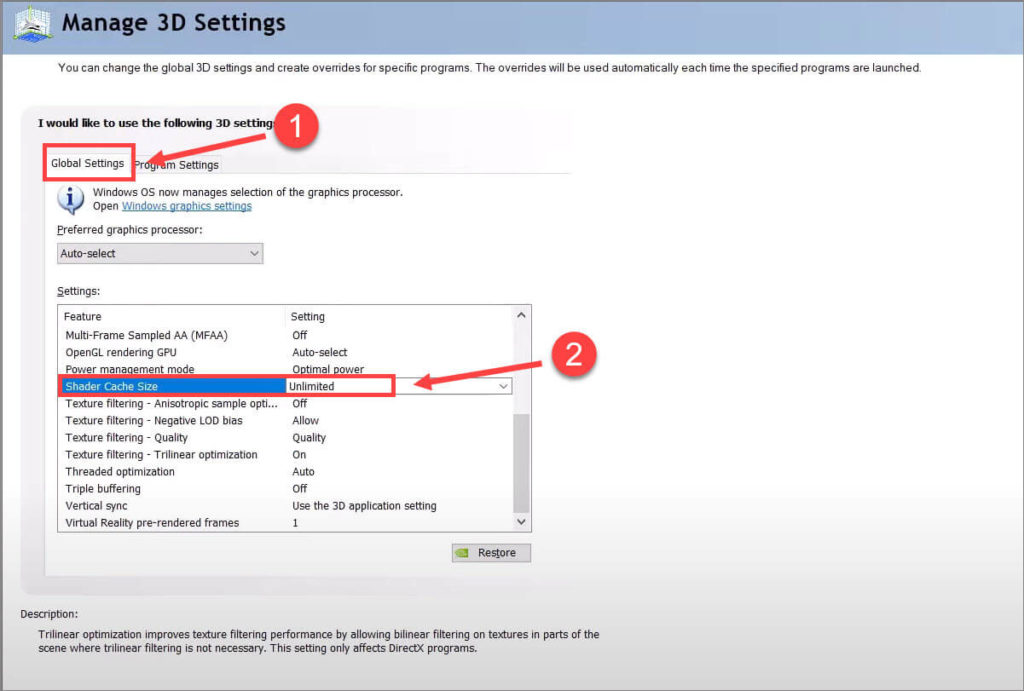Switch to the Program Settings tab
Viewport: 1024px width, 691px height.
click(176, 165)
